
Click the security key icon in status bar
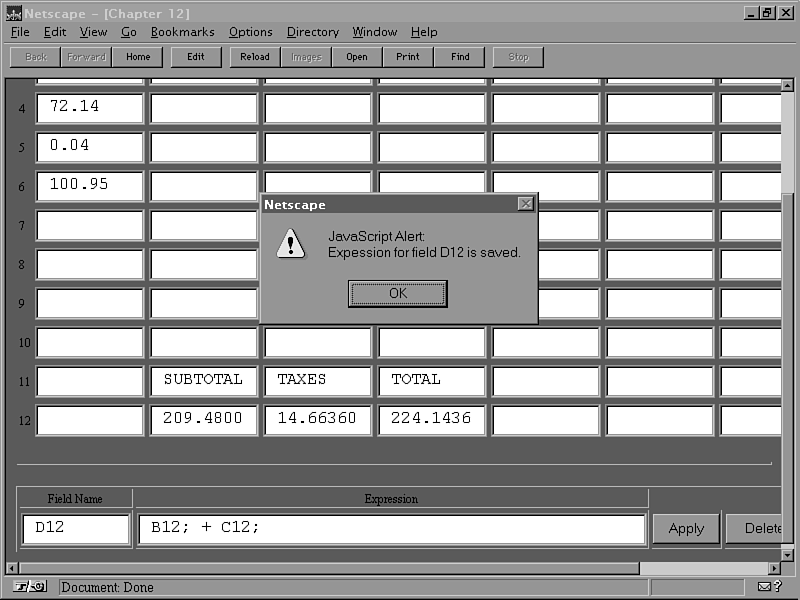click(x=30, y=587)
